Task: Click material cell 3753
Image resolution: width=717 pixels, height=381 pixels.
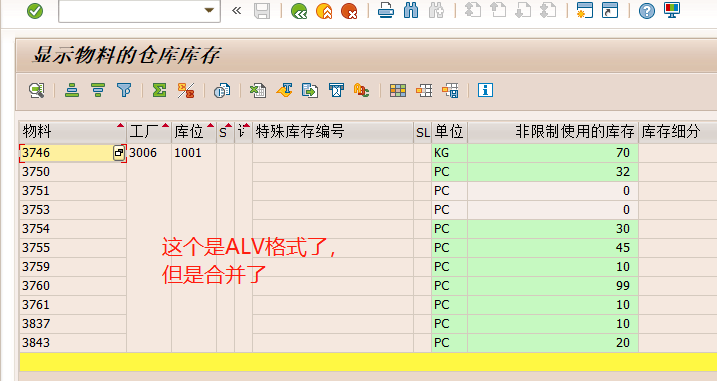Action: tap(73, 210)
